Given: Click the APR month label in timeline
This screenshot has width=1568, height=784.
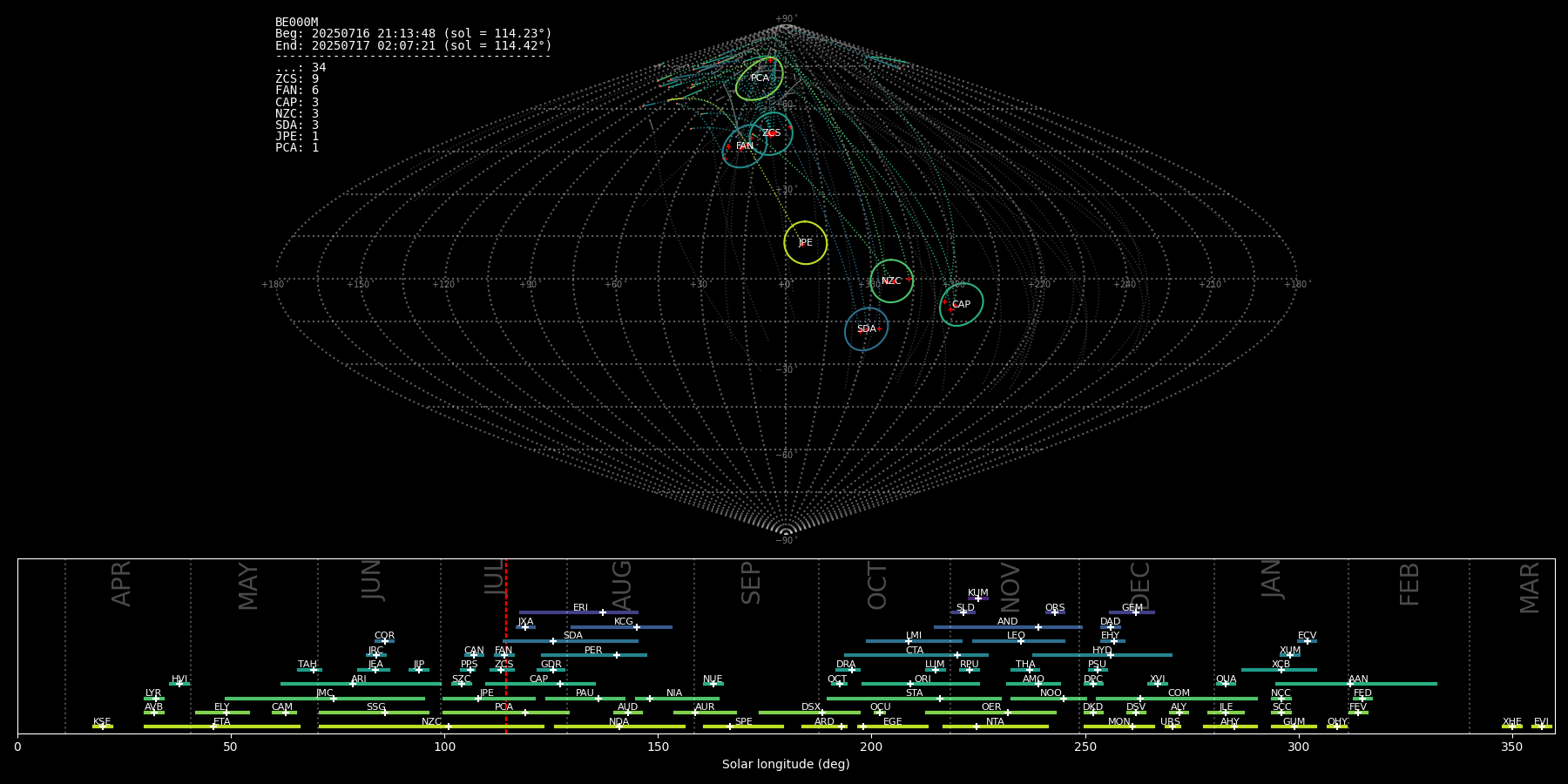Looking at the screenshot, I should click(x=122, y=584).
